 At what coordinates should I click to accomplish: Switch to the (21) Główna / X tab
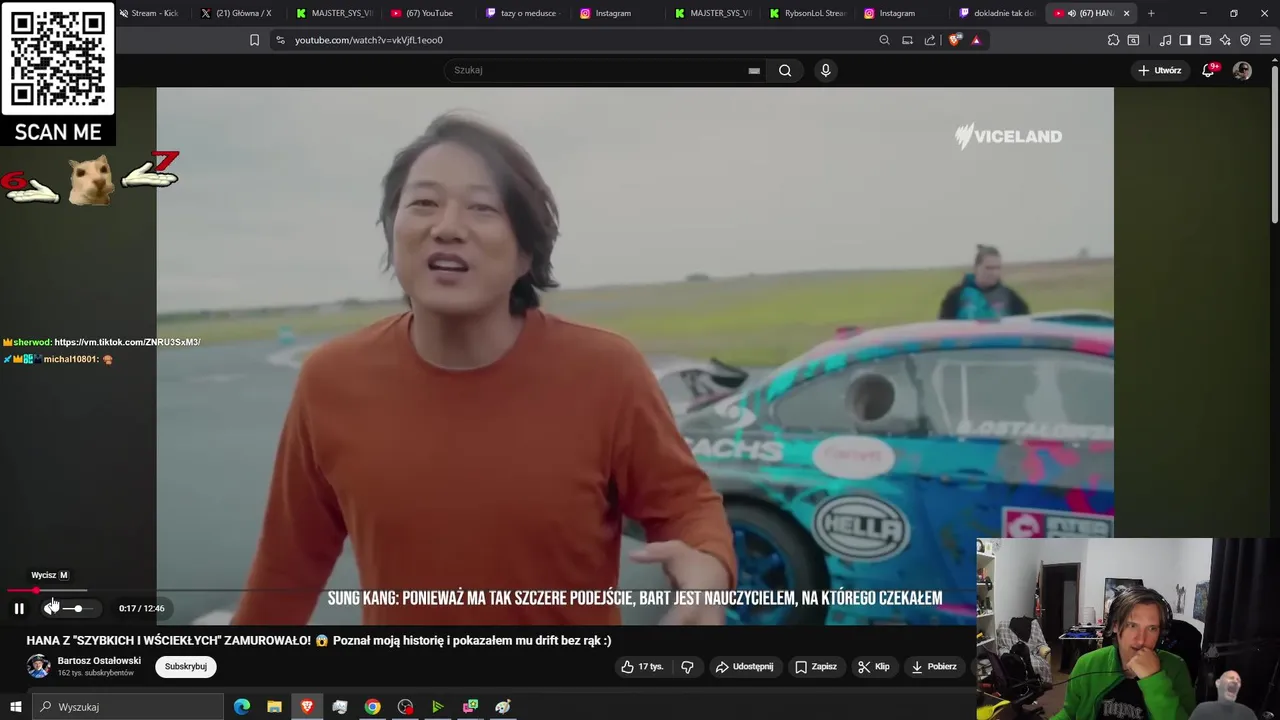(x=236, y=13)
